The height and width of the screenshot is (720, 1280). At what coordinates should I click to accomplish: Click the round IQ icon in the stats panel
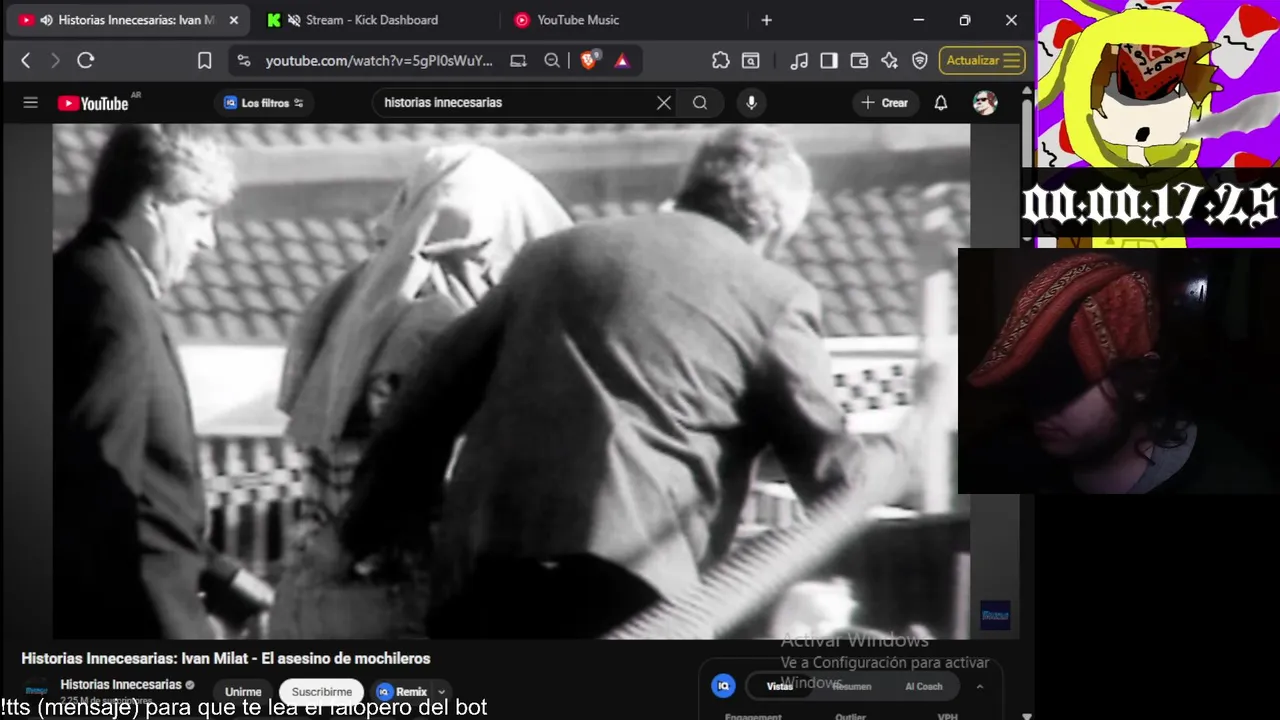pyautogui.click(x=723, y=686)
